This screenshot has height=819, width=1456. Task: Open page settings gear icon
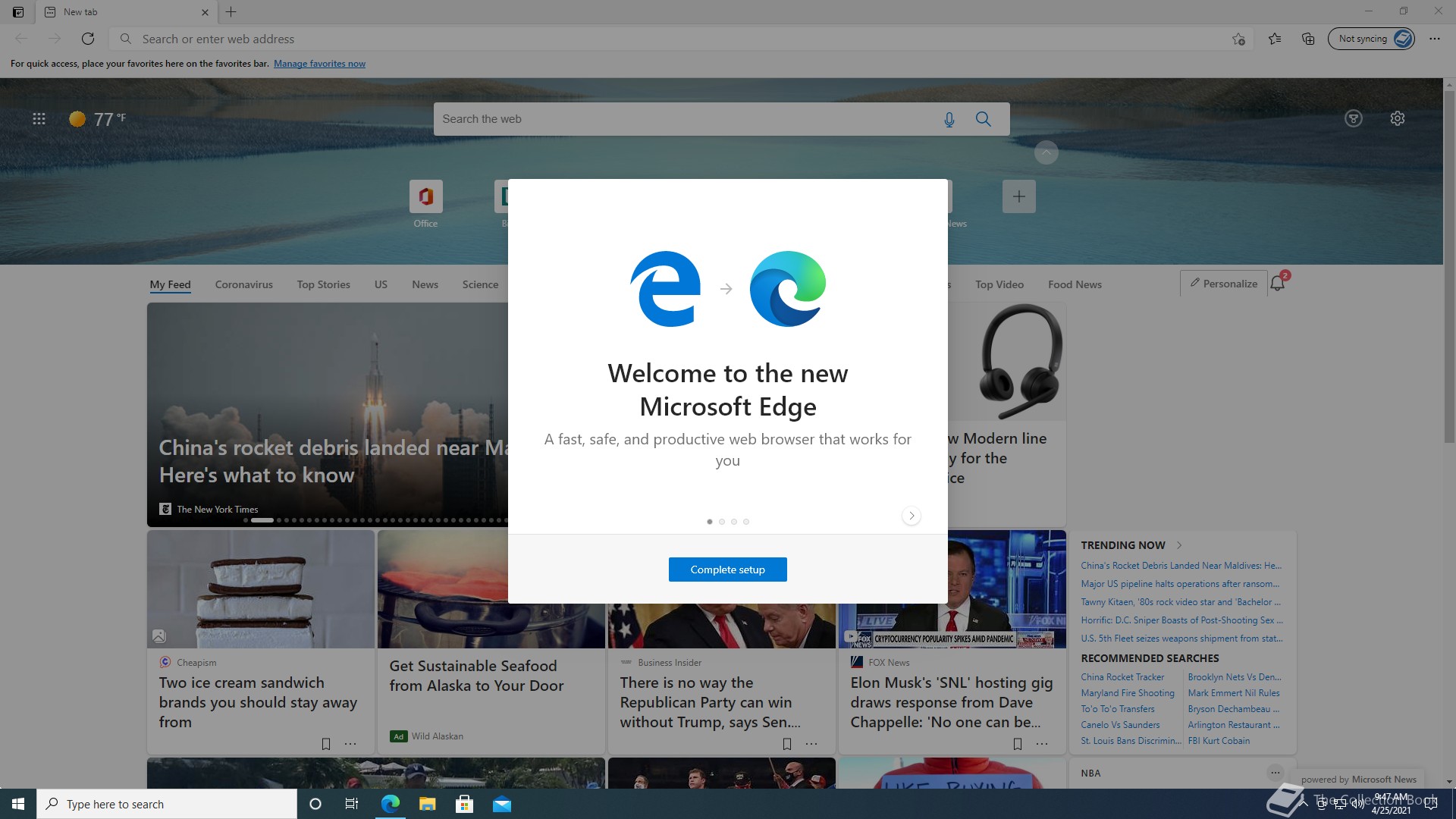[1398, 118]
